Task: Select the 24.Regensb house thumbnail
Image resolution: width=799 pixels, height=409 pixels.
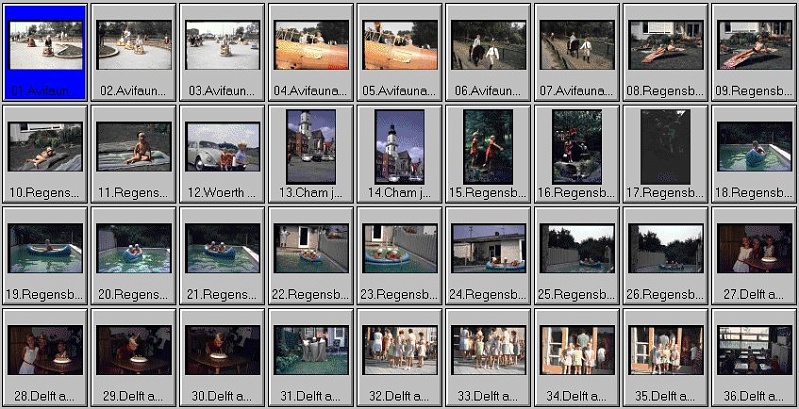Action: 488,249
